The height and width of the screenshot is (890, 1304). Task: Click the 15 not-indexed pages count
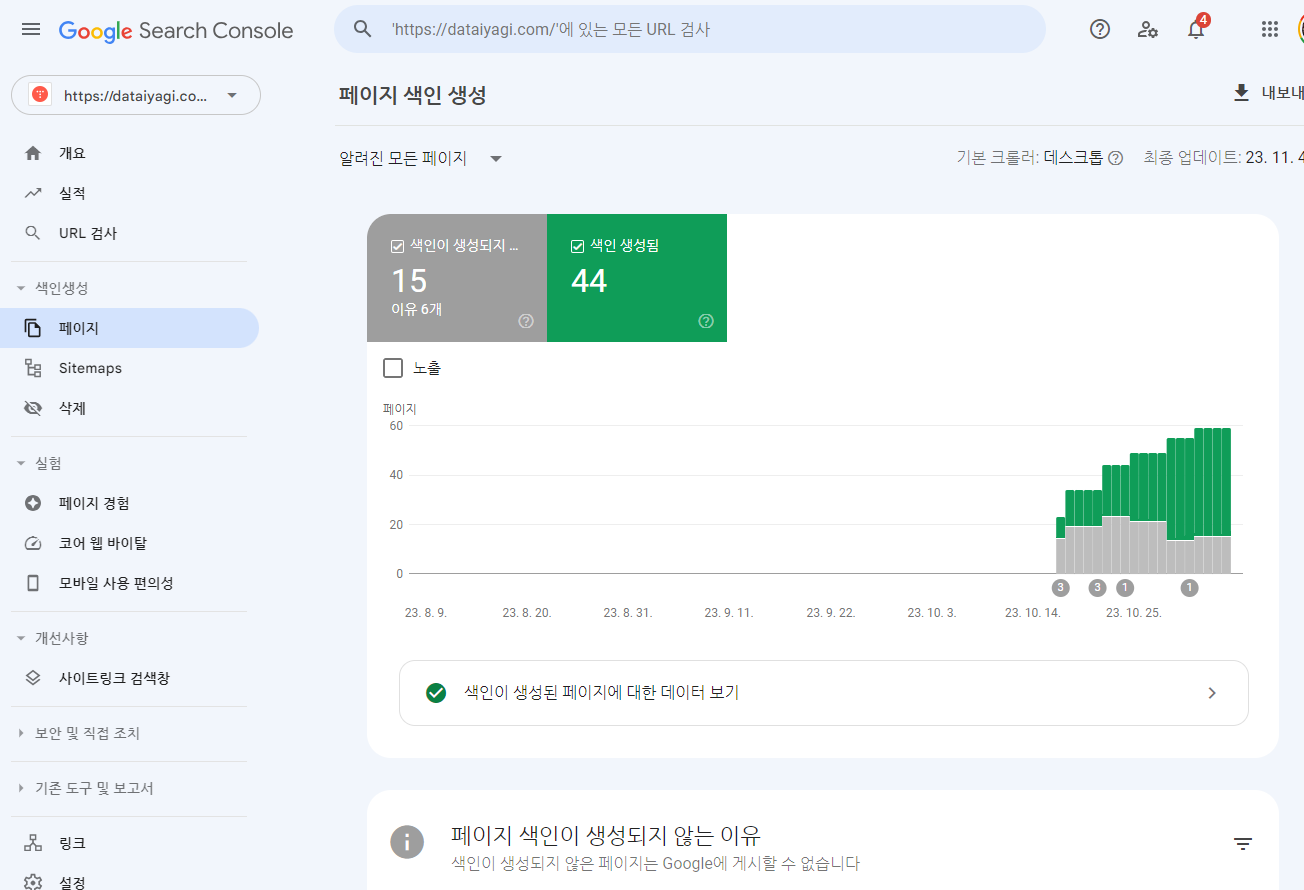409,282
